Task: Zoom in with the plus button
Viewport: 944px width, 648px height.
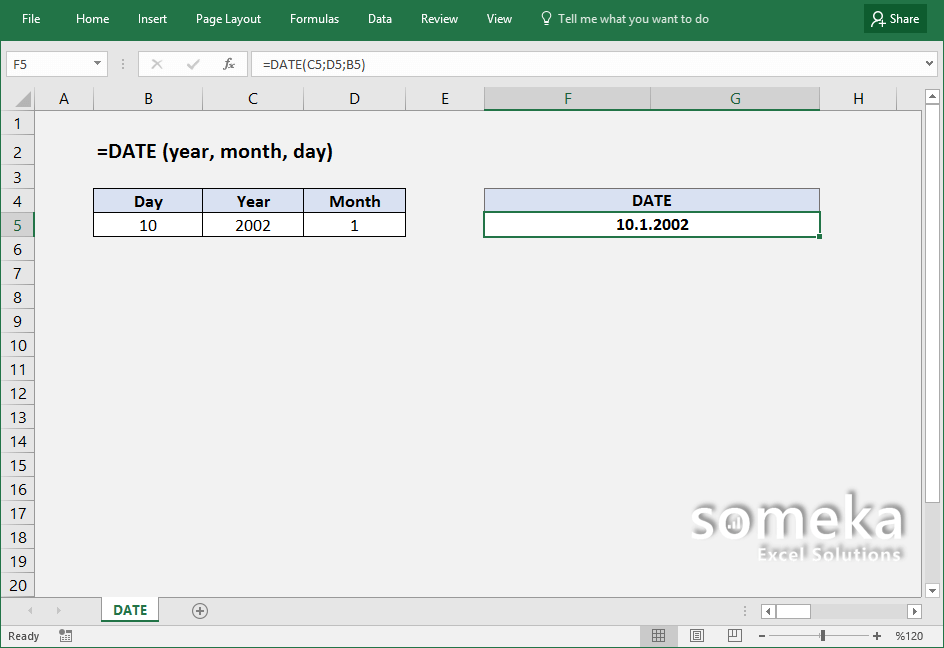Action: click(x=877, y=636)
